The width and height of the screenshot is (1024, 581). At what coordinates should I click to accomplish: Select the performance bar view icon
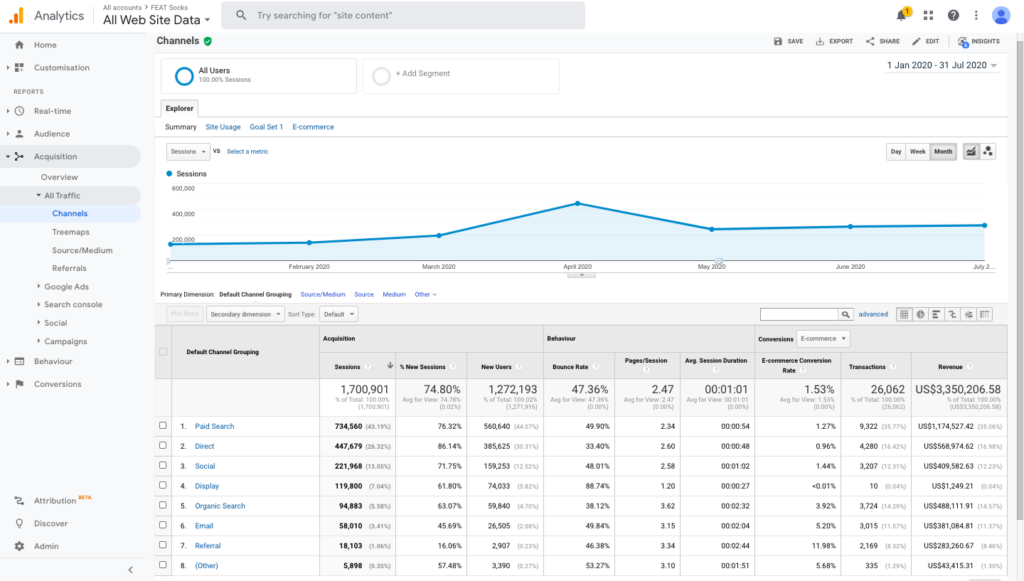(x=936, y=315)
